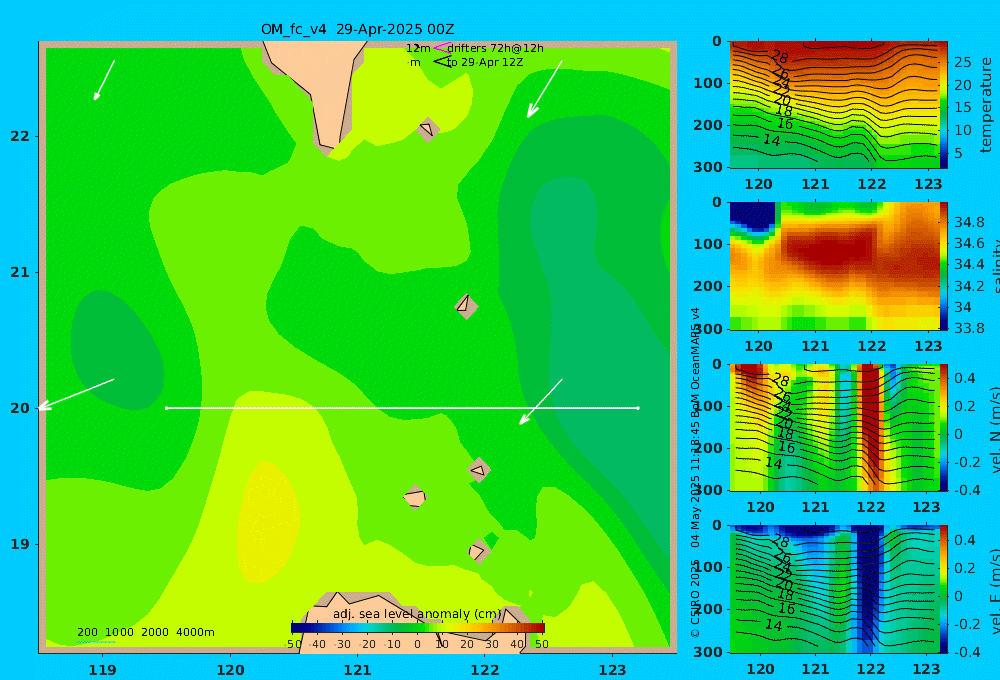Click the temperature color scale bar
Screen dimensions: 1000x680
[943, 105]
